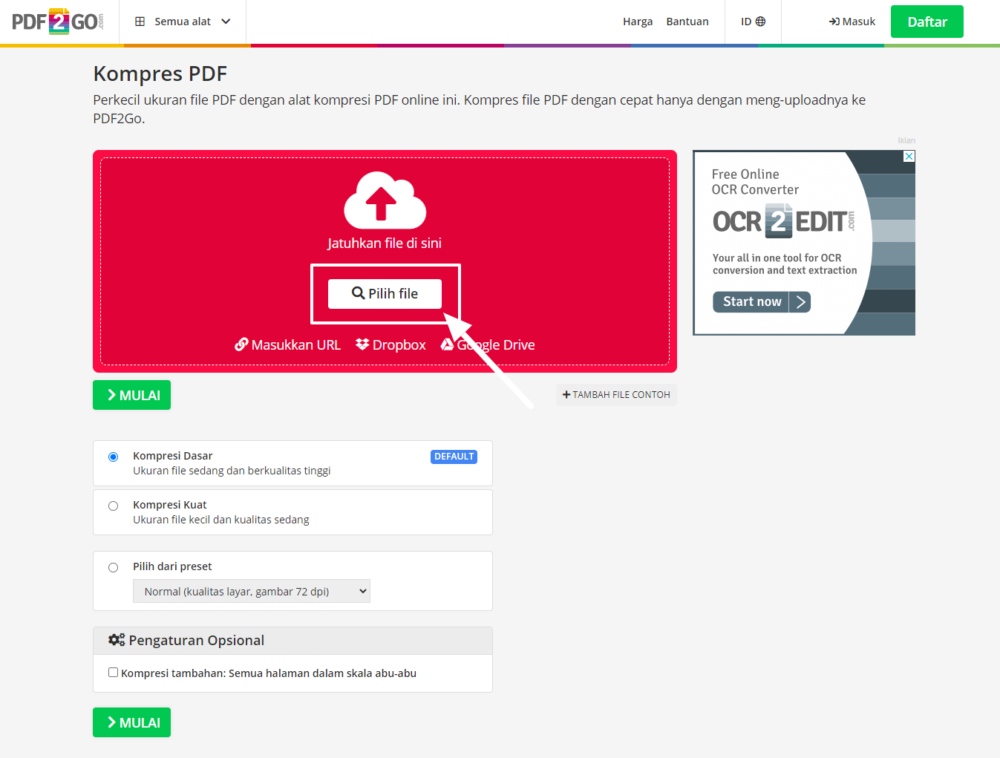This screenshot has height=758, width=1000.
Task: Click the Pilih file button
Action: point(385,294)
